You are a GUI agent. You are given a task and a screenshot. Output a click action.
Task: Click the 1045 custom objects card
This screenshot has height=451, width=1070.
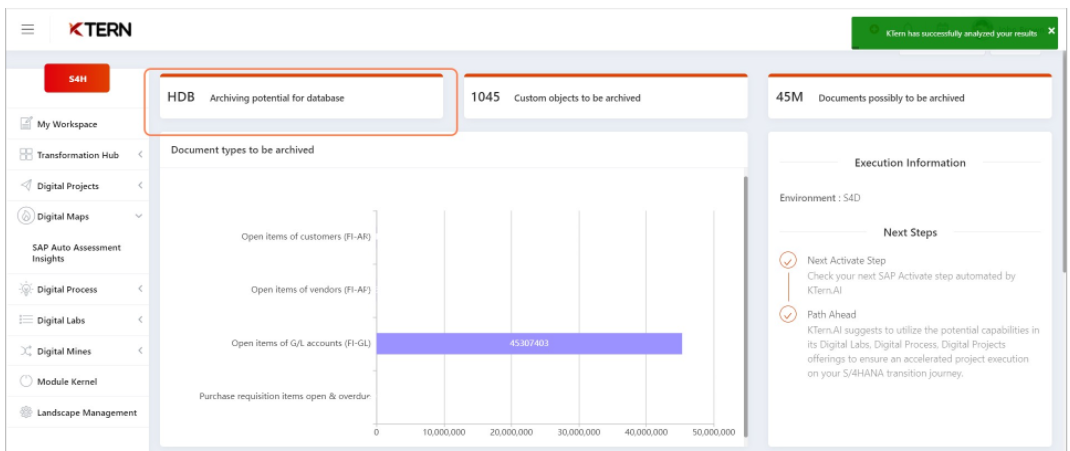point(605,97)
